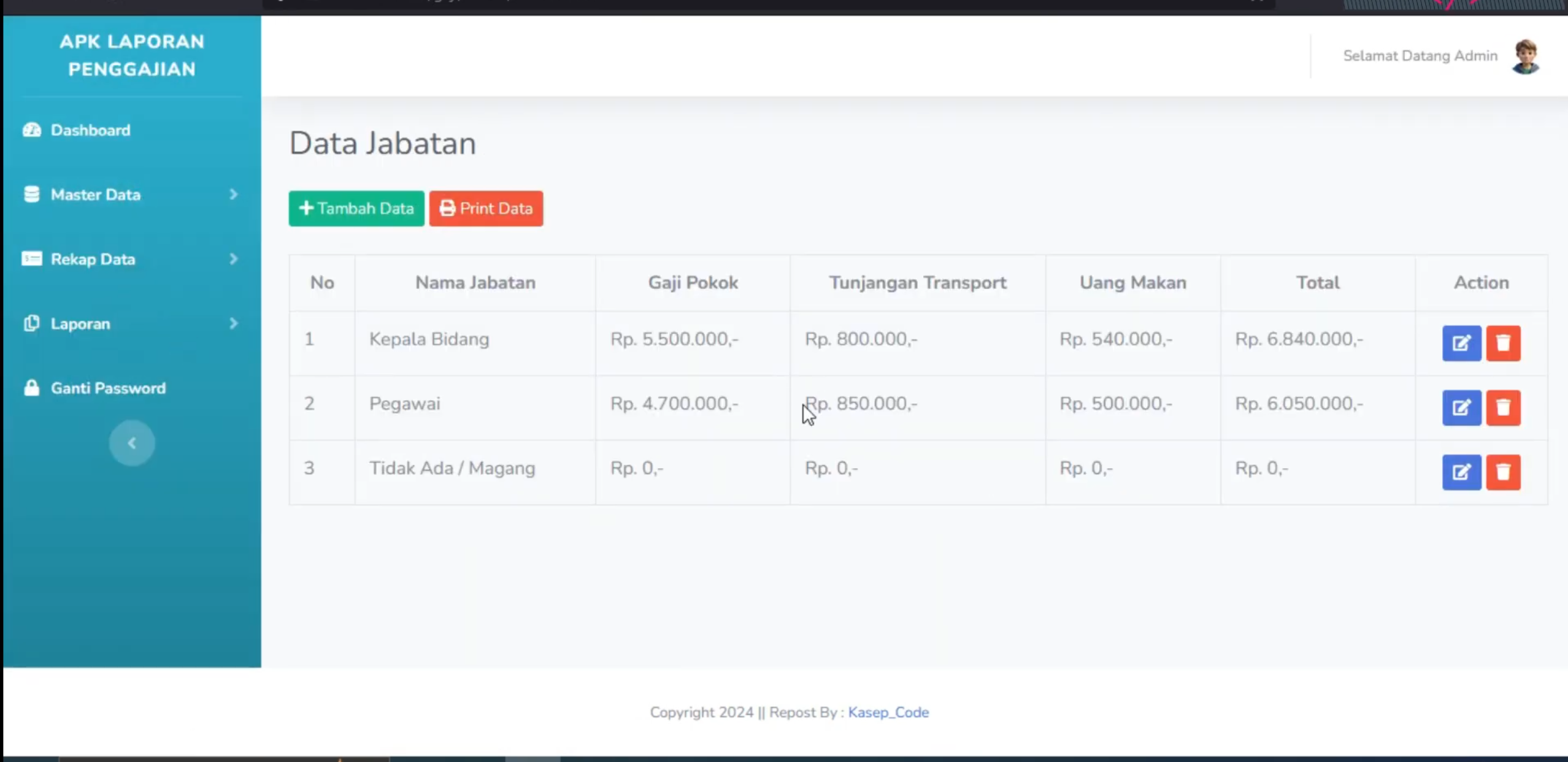Click the Rekap Data card icon
The width and height of the screenshot is (1568, 762).
pos(32,259)
